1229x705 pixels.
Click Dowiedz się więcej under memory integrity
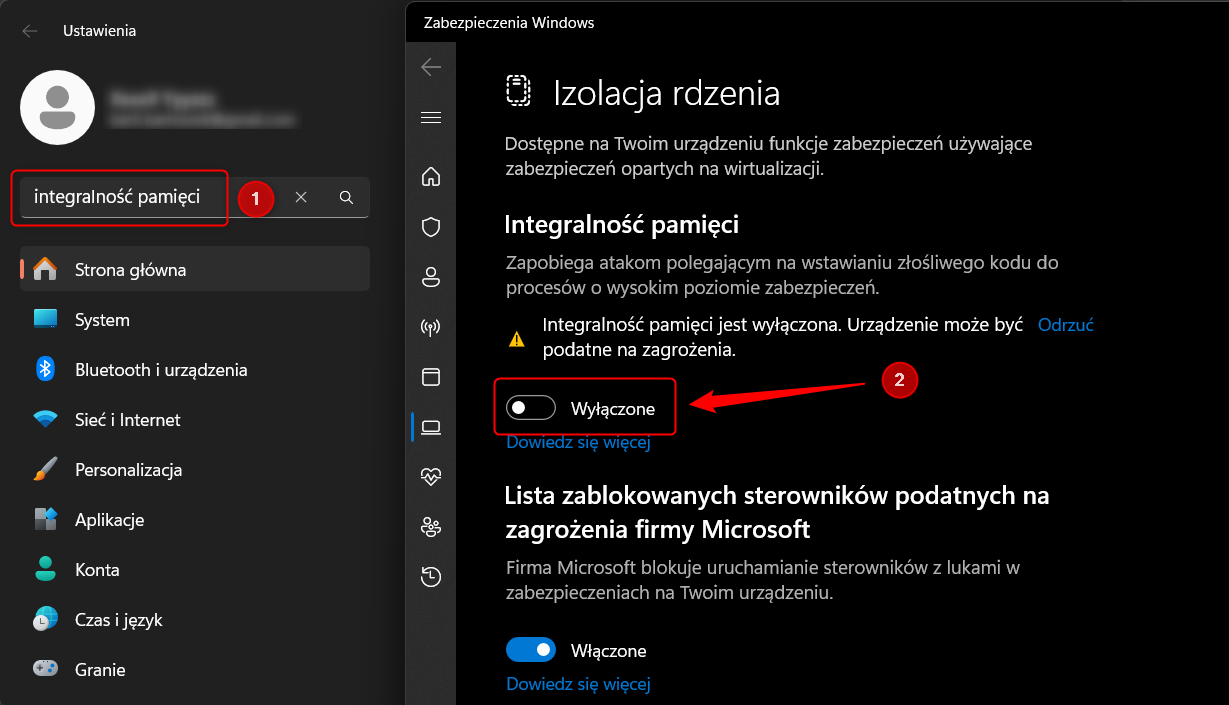coord(578,442)
